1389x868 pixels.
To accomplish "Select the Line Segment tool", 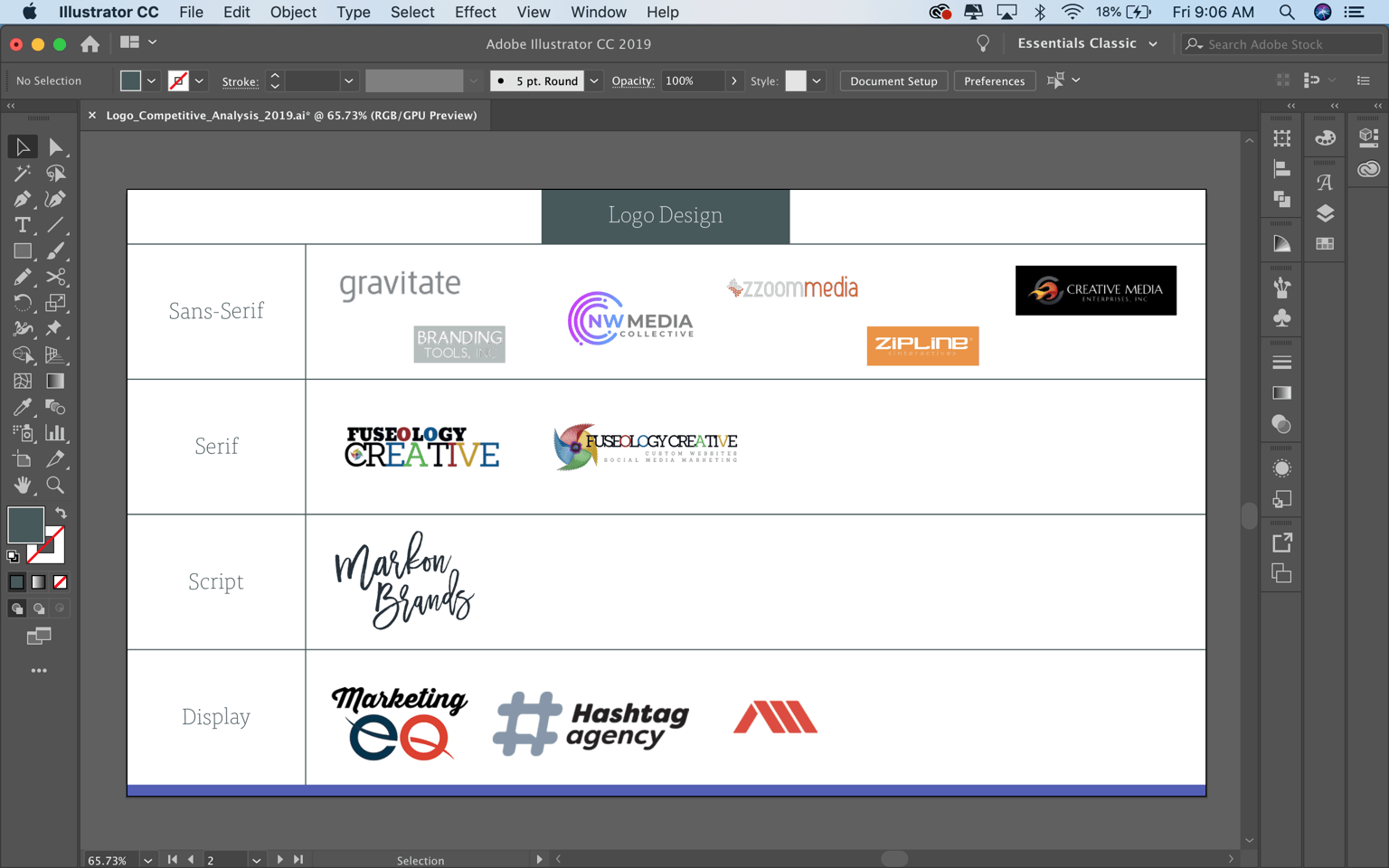I will [55, 225].
